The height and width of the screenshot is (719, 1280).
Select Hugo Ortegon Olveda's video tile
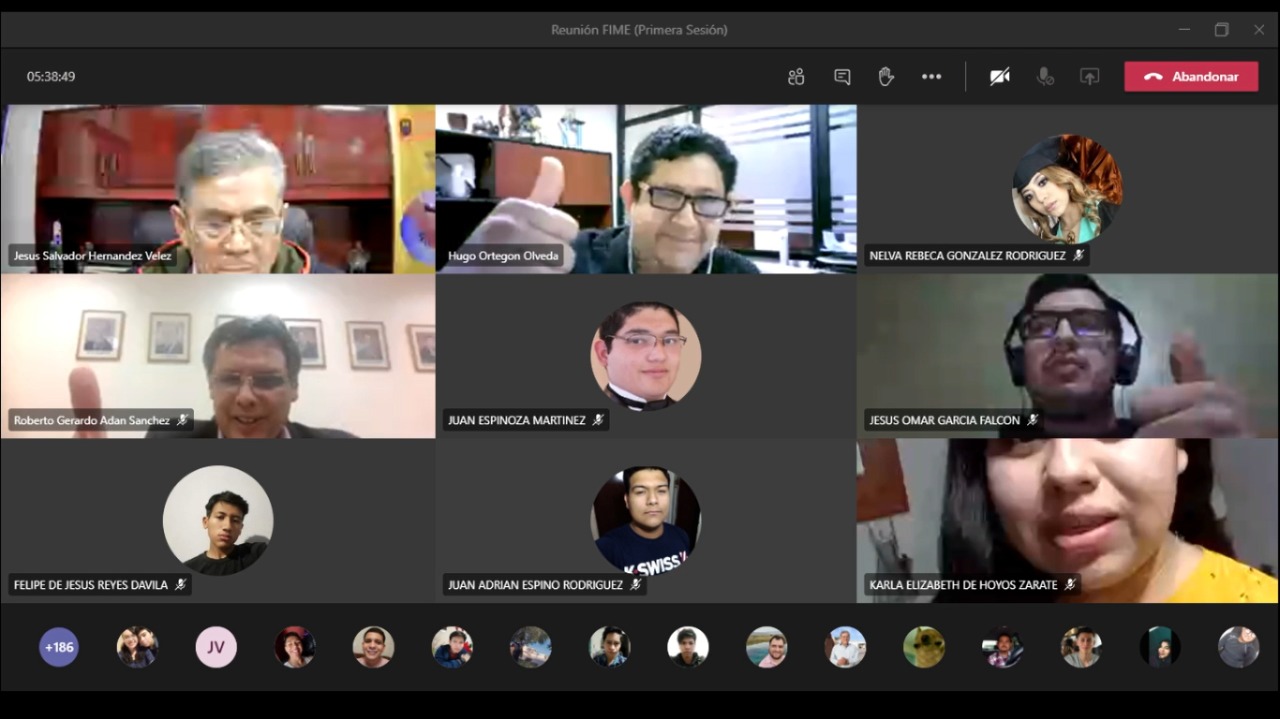pyautogui.click(x=645, y=188)
